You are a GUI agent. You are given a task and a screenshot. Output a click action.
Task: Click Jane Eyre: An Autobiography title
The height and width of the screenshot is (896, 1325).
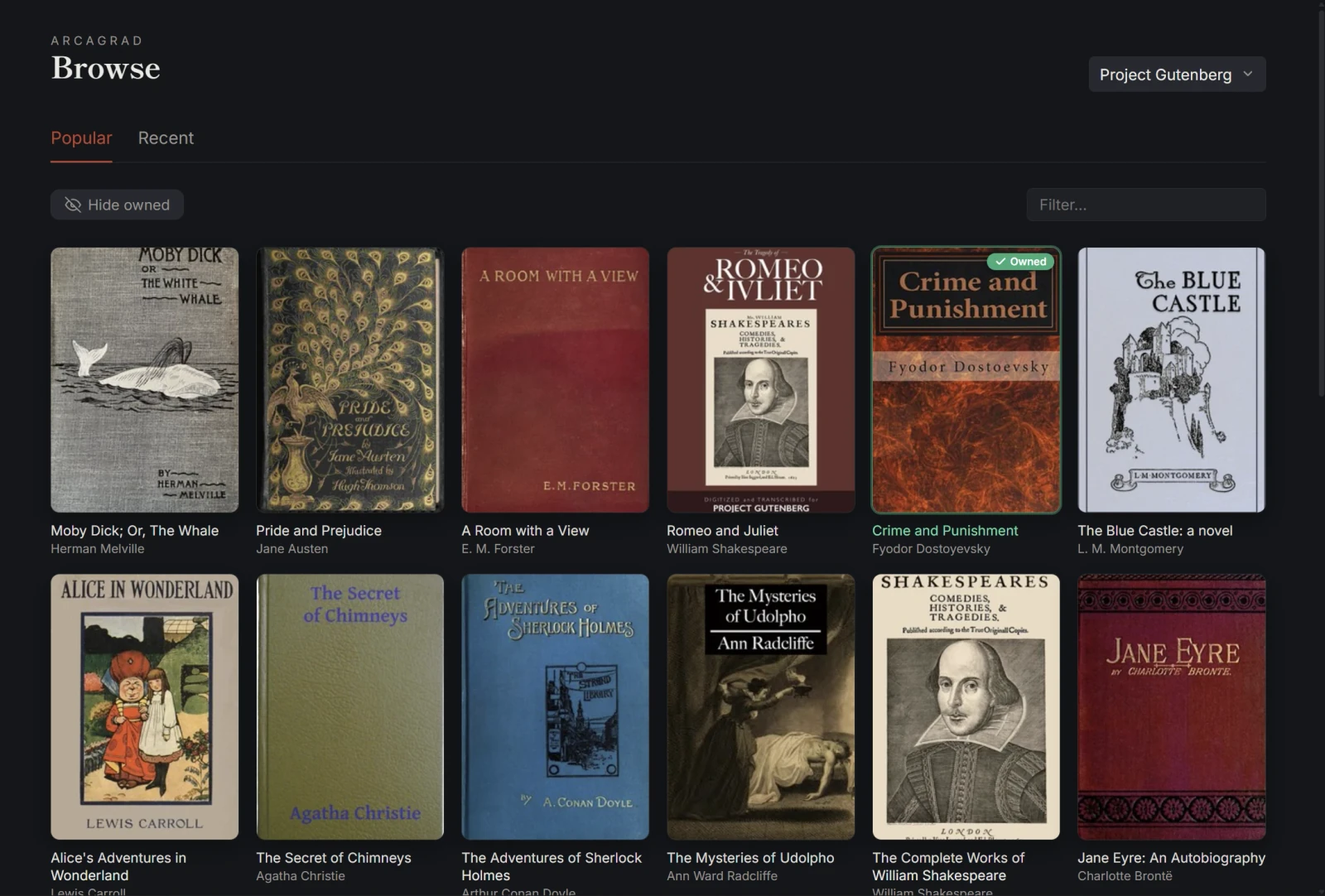pos(1171,858)
